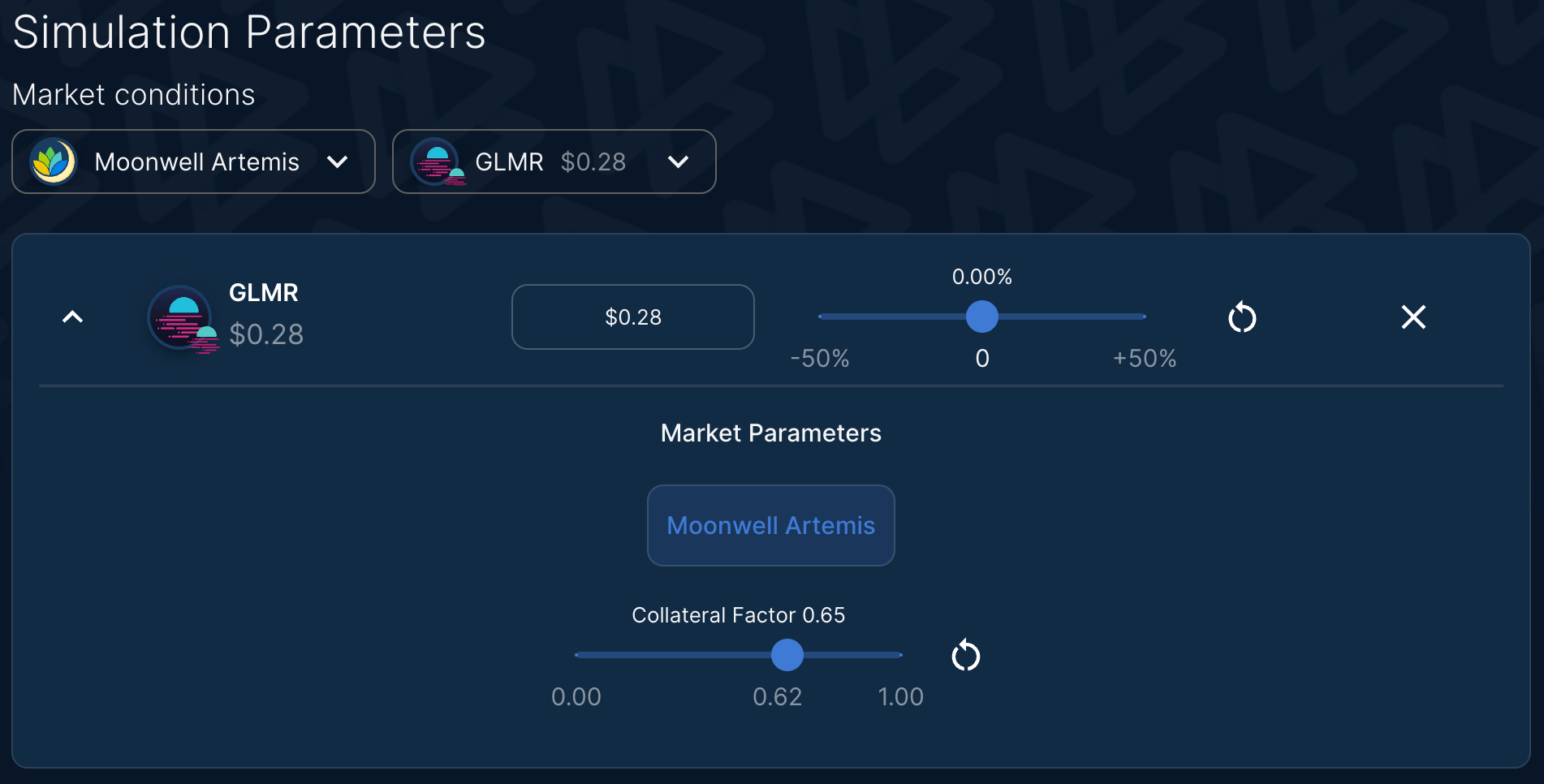Click the GLMR token icon in panel row
Screen dimensions: 1544x784
click(183, 319)
